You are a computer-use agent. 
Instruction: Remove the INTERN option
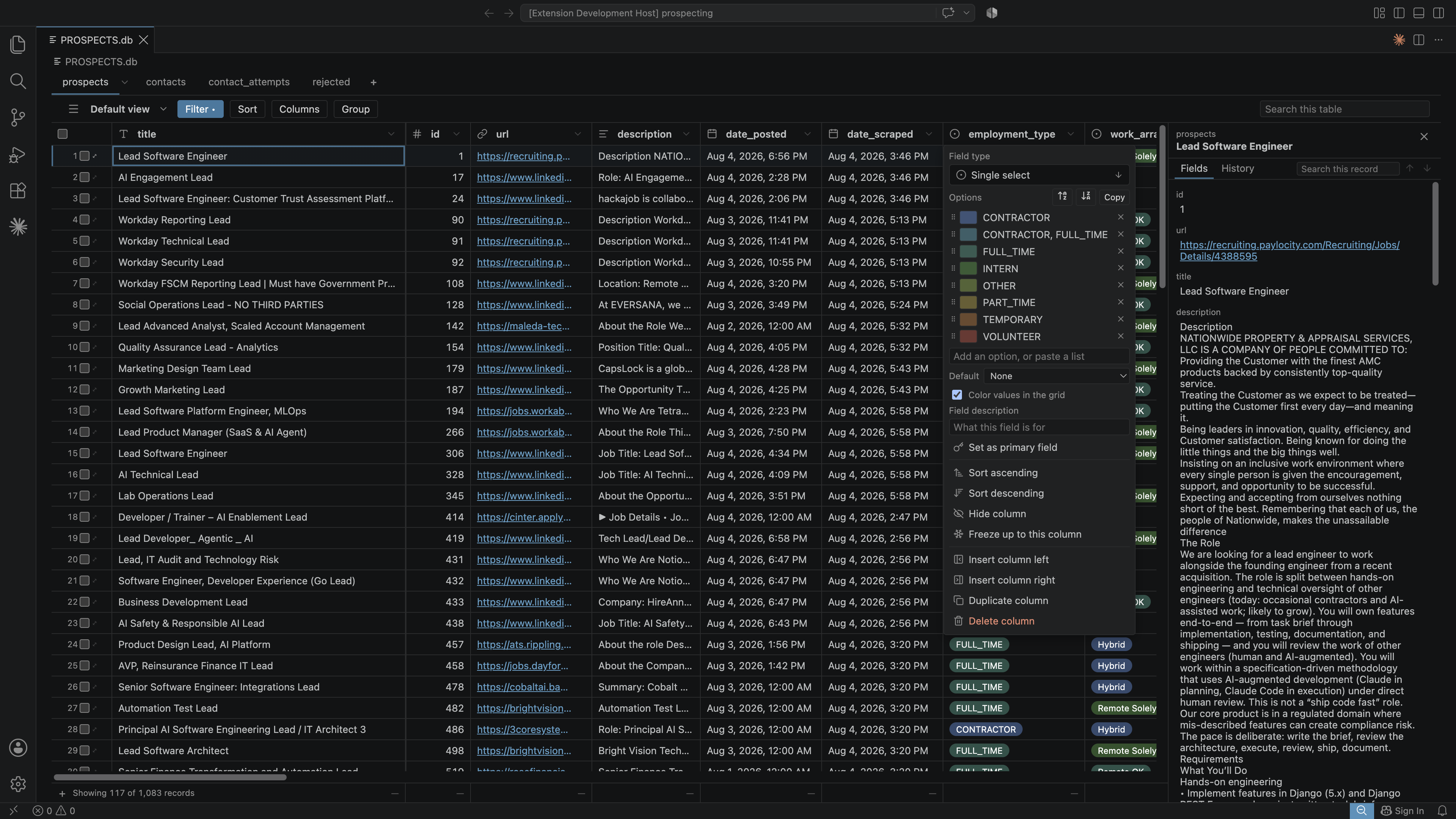pos(1120,268)
